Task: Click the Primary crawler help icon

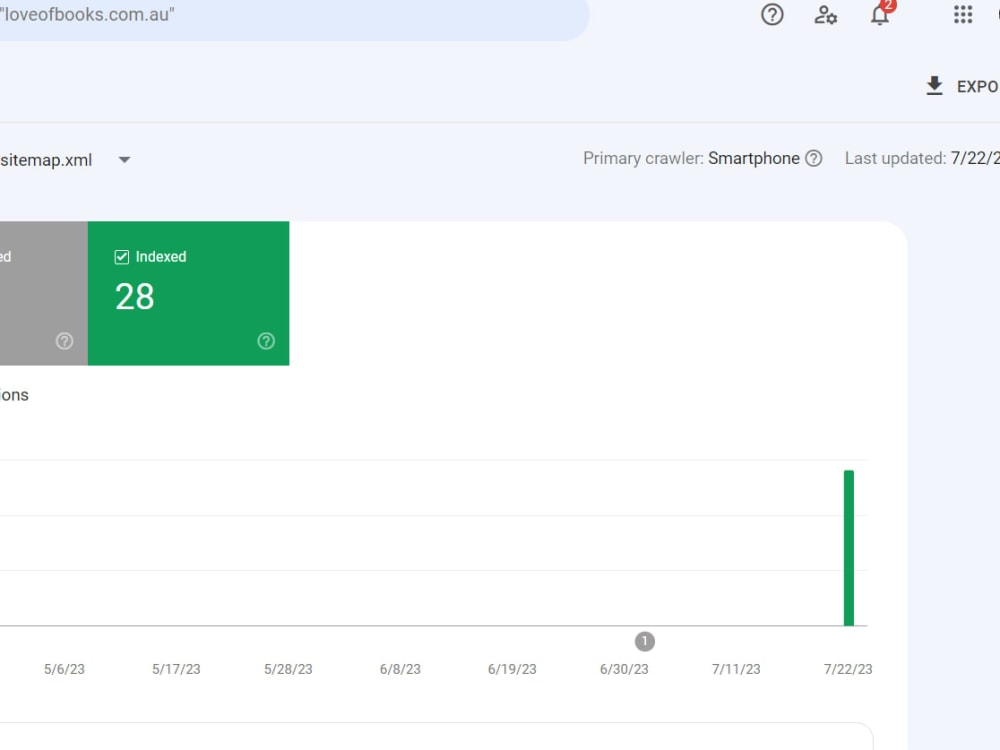Action: pyautogui.click(x=813, y=158)
